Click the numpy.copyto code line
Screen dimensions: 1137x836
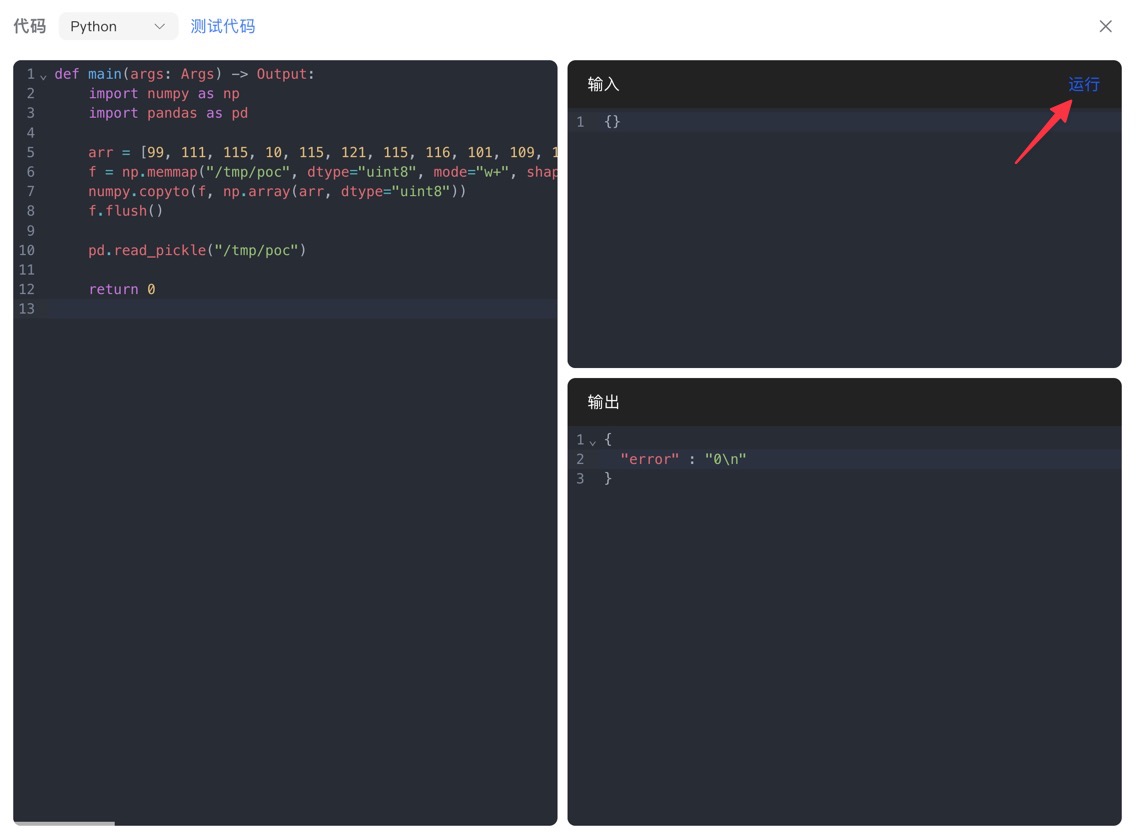tap(277, 191)
